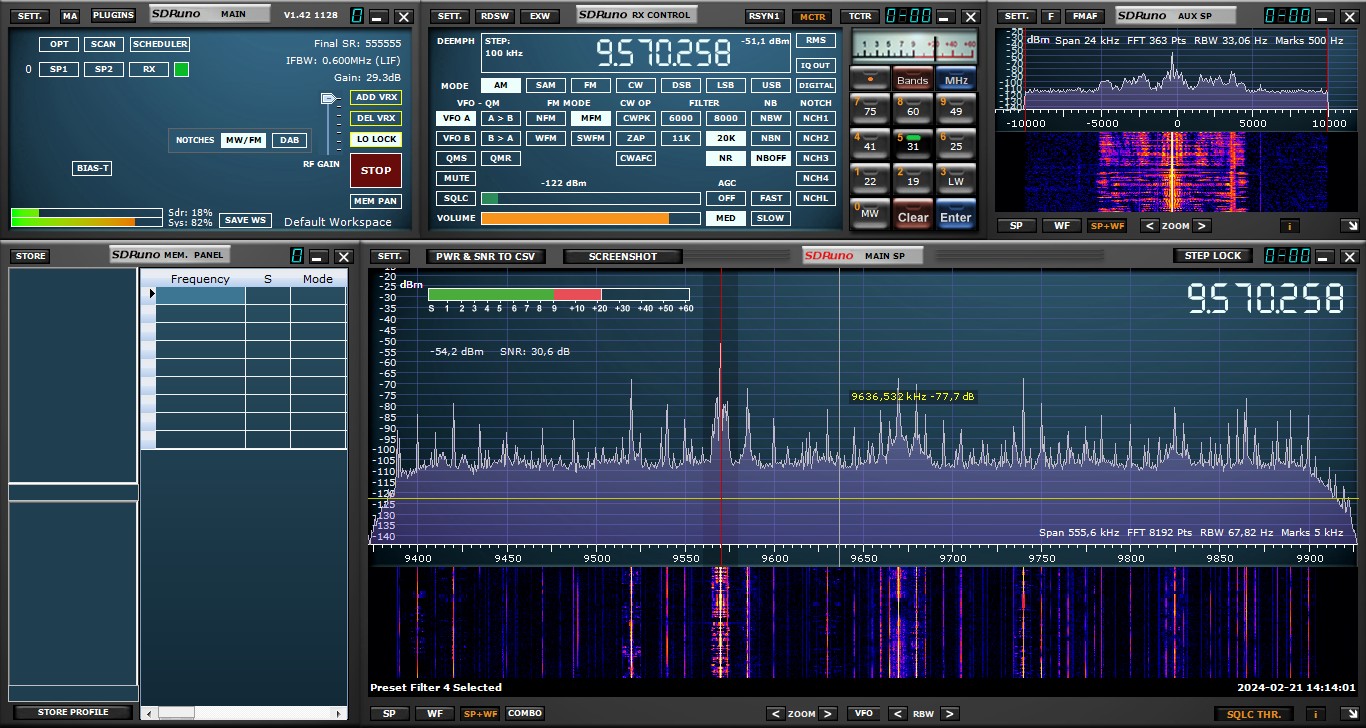Toggle the LO LOCK button
Viewport: 1366px width, 728px height.
(376, 139)
